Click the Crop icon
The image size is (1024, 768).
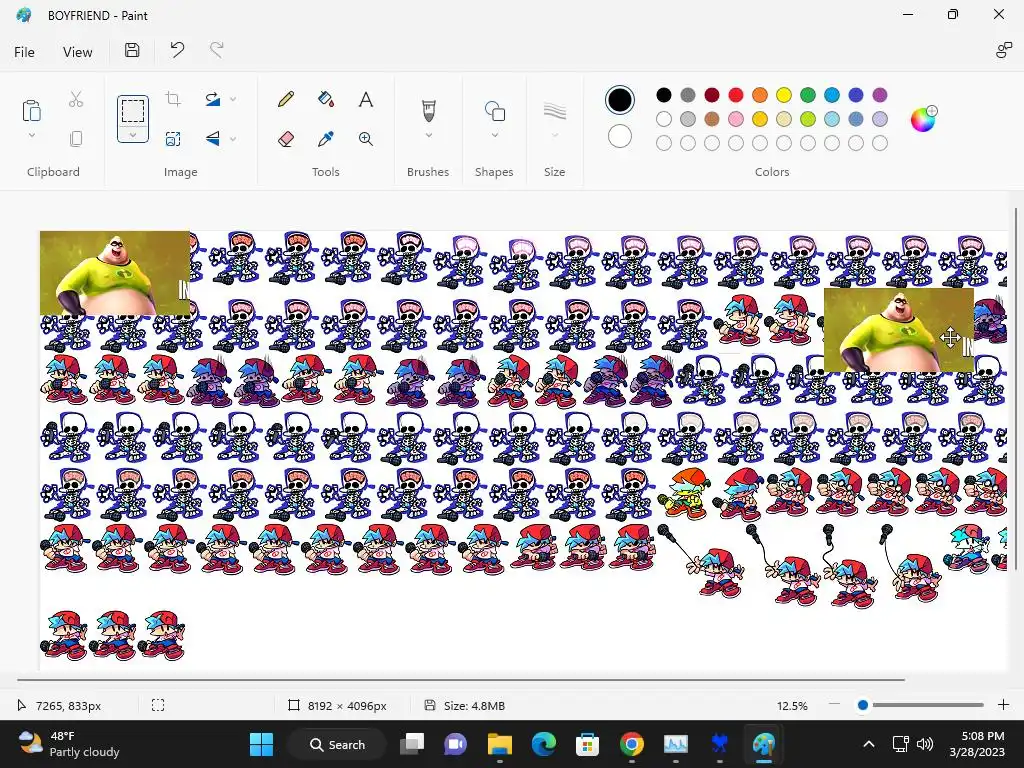coord(173,99)
